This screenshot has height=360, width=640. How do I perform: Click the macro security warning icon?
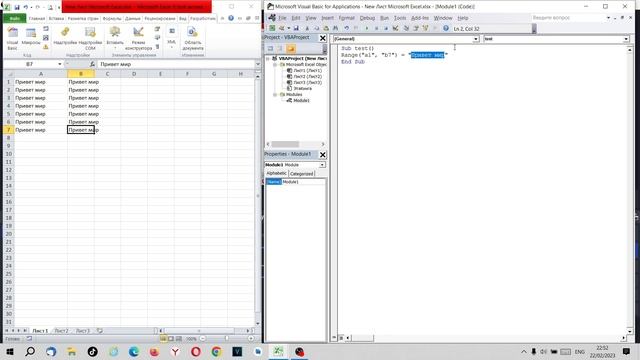coord(46,47)
